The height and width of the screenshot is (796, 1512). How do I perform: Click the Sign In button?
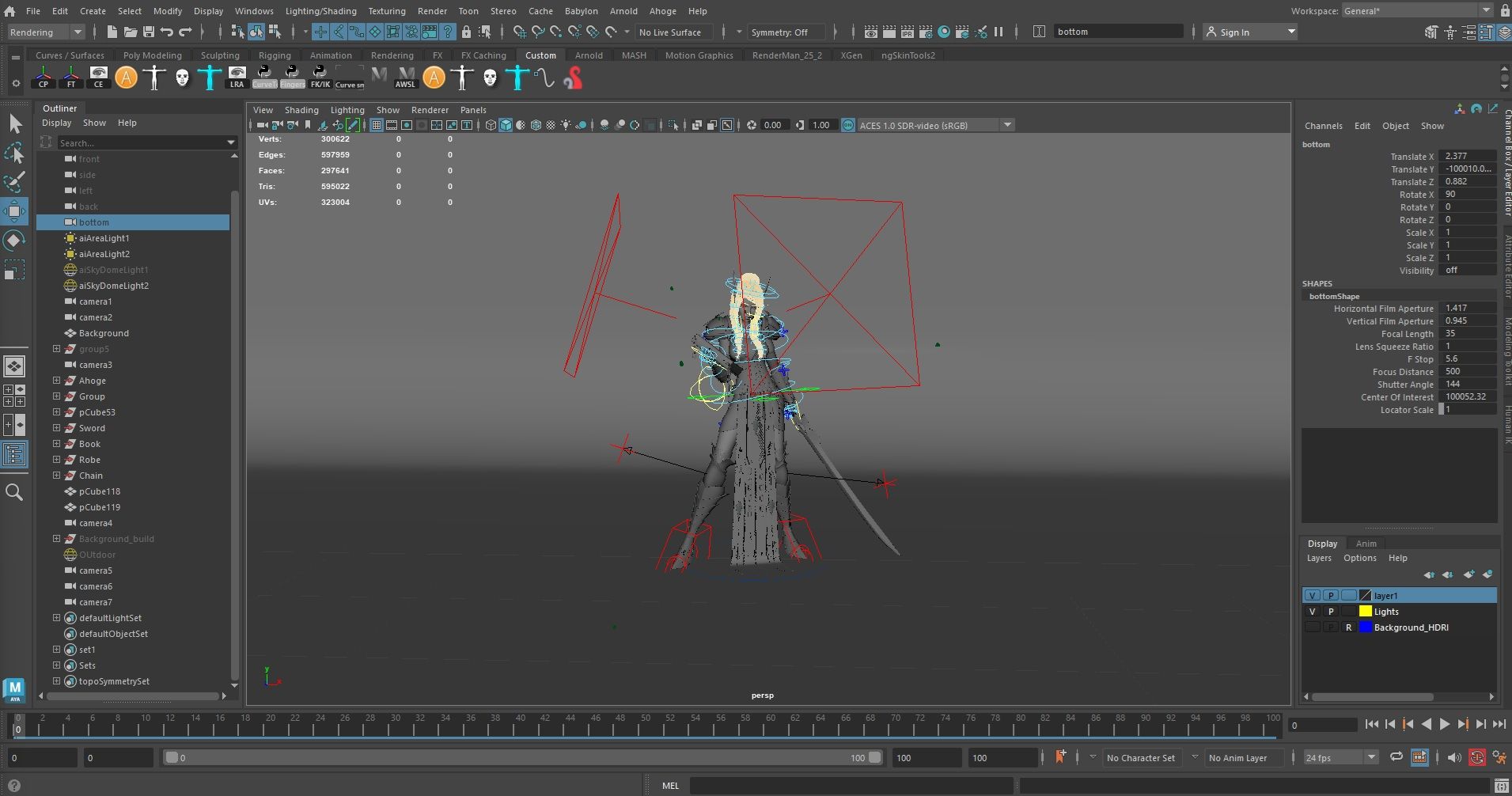[x=1234, y=32]
